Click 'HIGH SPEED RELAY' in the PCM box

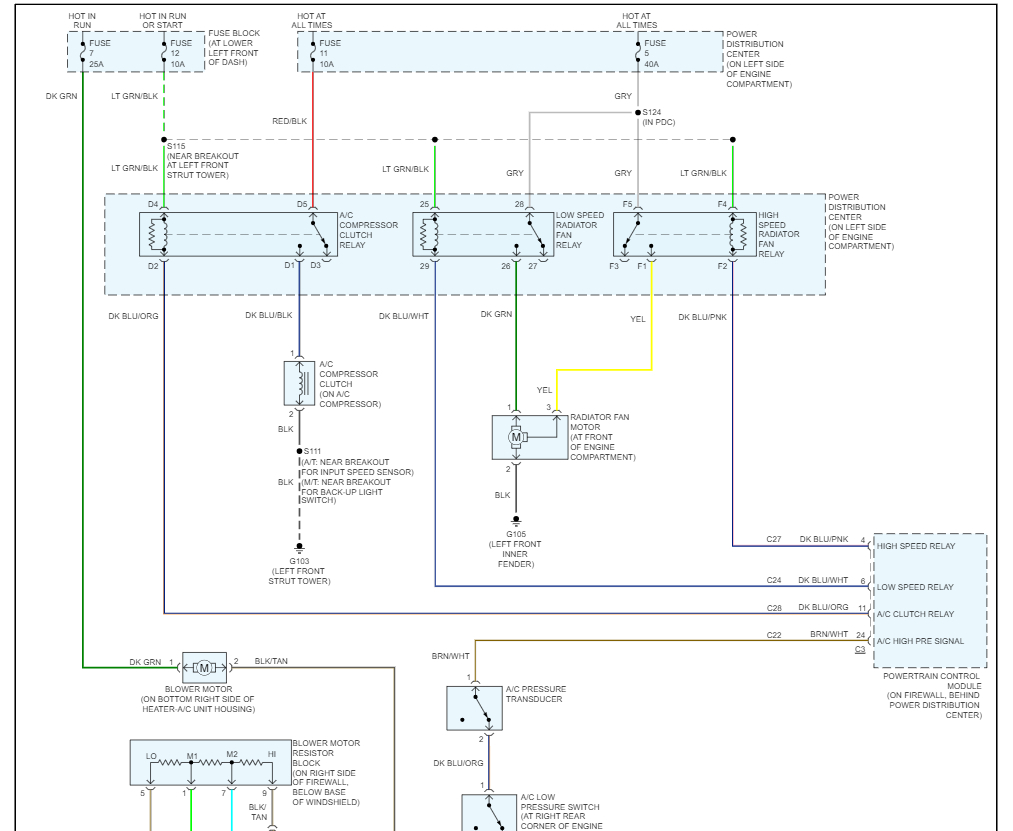[x=915, y=546]
